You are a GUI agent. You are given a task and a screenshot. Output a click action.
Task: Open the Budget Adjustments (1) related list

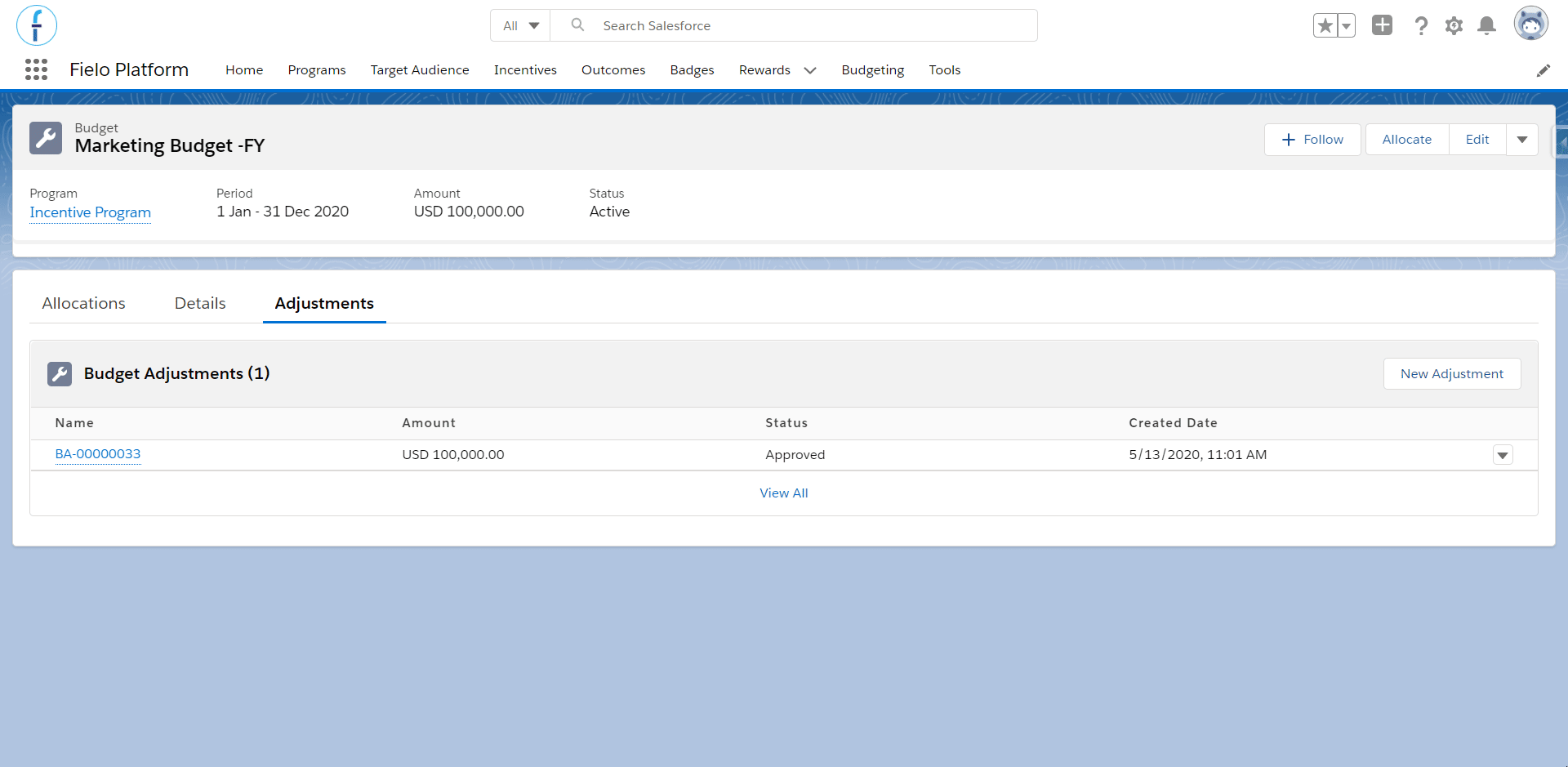176,373
